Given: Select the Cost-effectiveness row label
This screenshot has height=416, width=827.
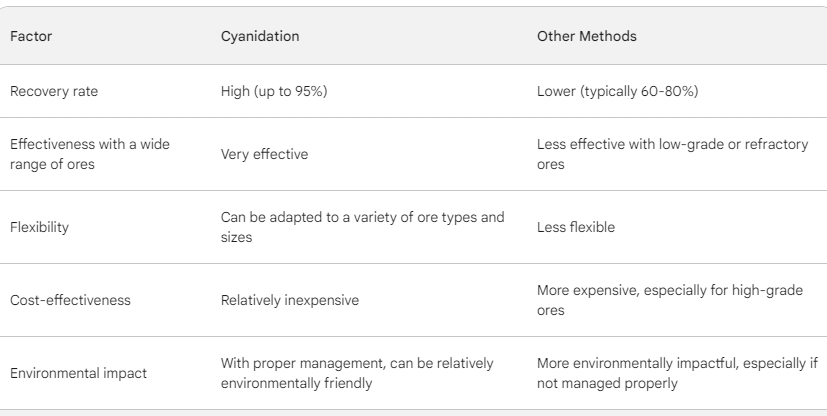Looking at the screenshot, I should click(70, 300).
